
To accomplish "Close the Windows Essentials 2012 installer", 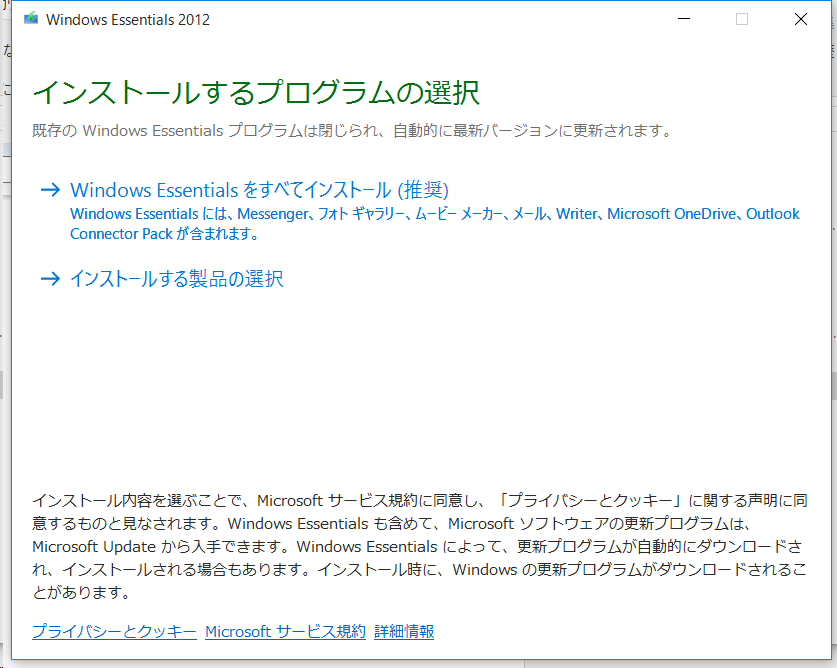I will [x=800, y=19].
